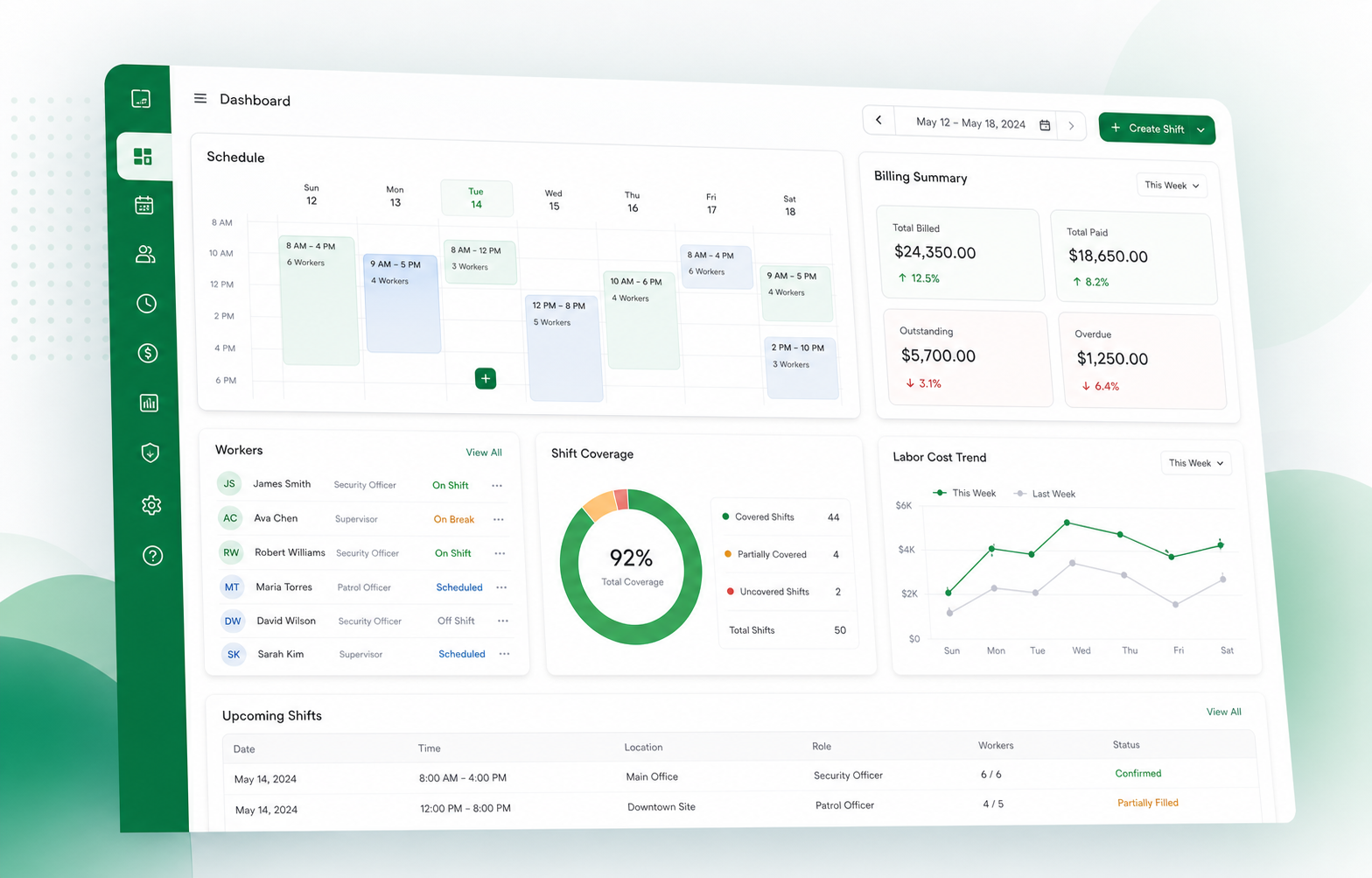Select Mon 13 day column header

coord(395,196)
